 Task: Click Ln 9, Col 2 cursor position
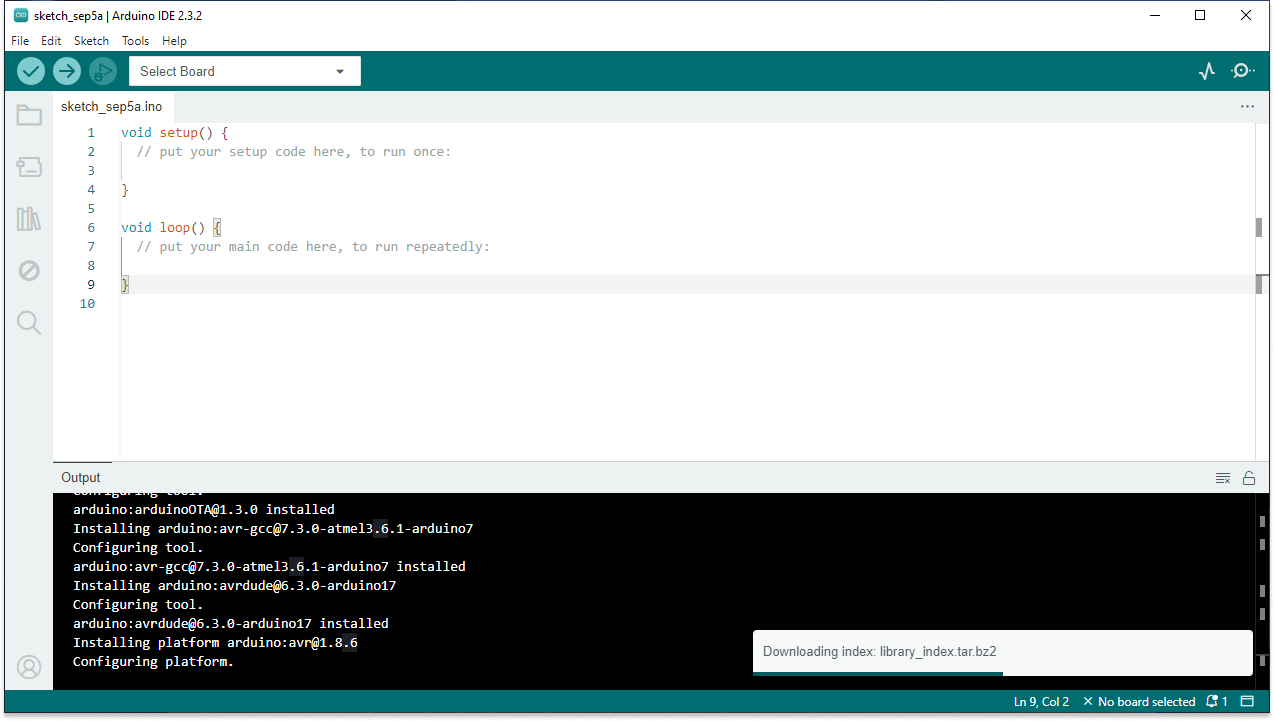[x=1041, y=702]
